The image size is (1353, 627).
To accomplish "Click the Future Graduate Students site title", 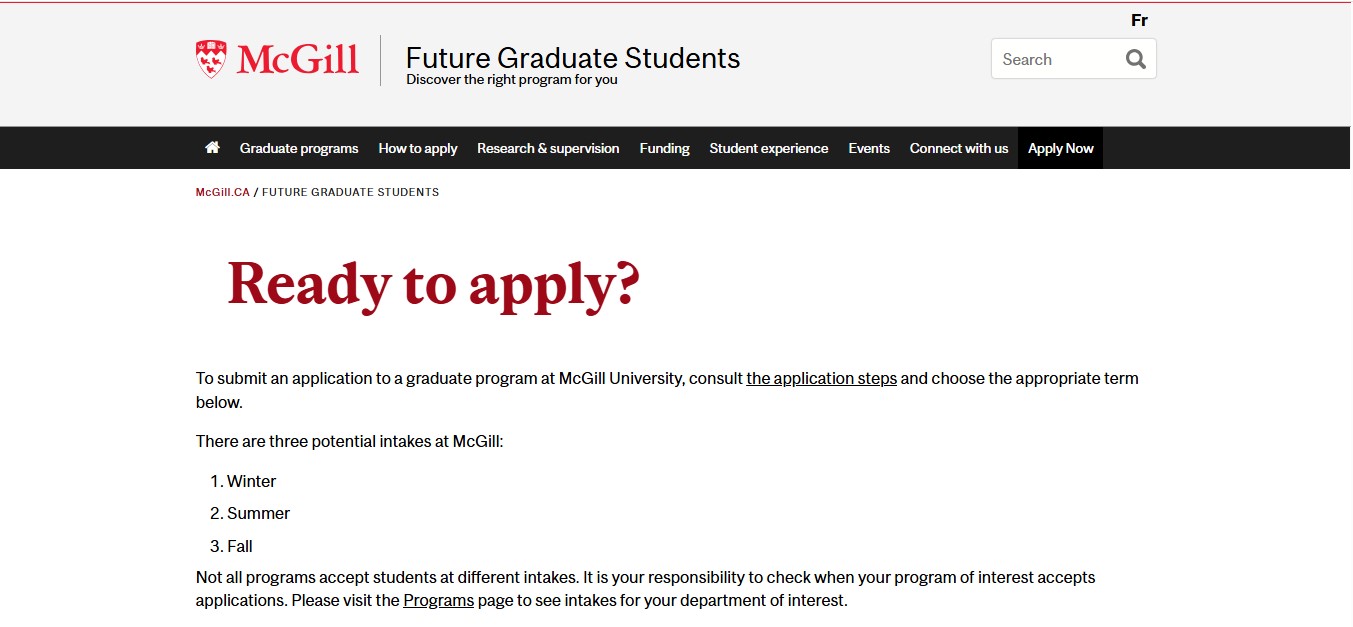I will (x=573, y=58).
